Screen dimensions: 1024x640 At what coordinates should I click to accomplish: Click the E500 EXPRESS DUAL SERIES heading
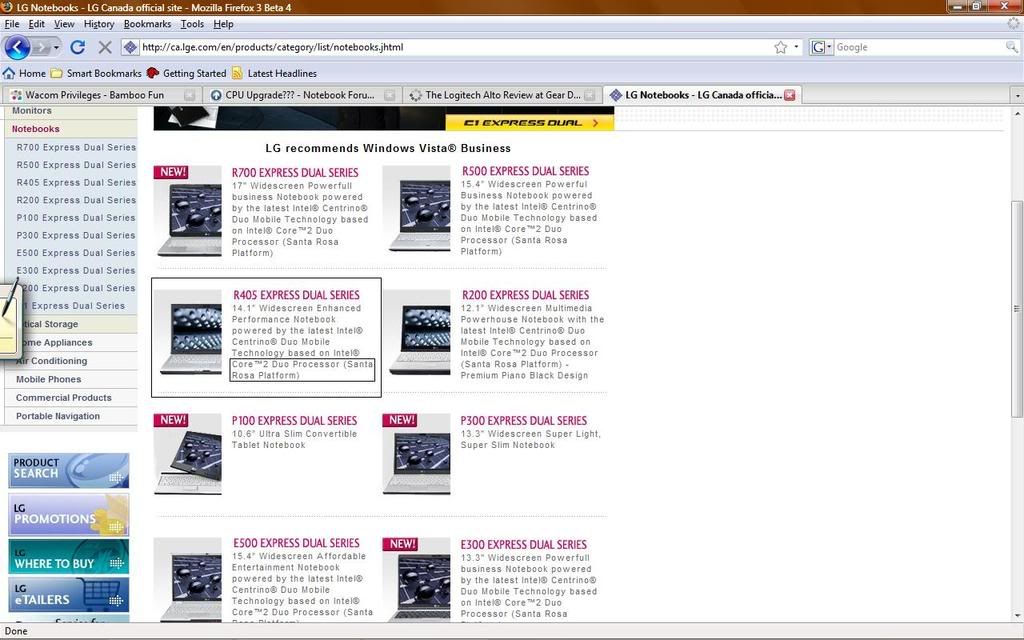coord(296,543)
